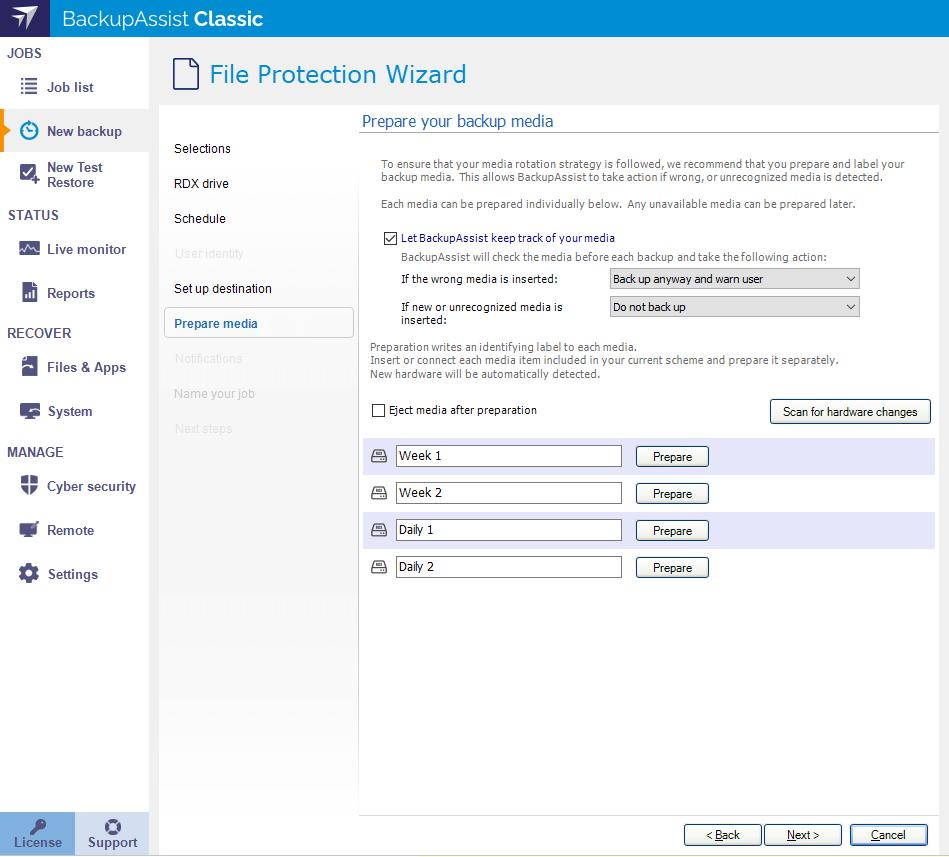Open Live monitor via its icon
Viewport: 949px width, 857px height.
(x=29, y=249)
